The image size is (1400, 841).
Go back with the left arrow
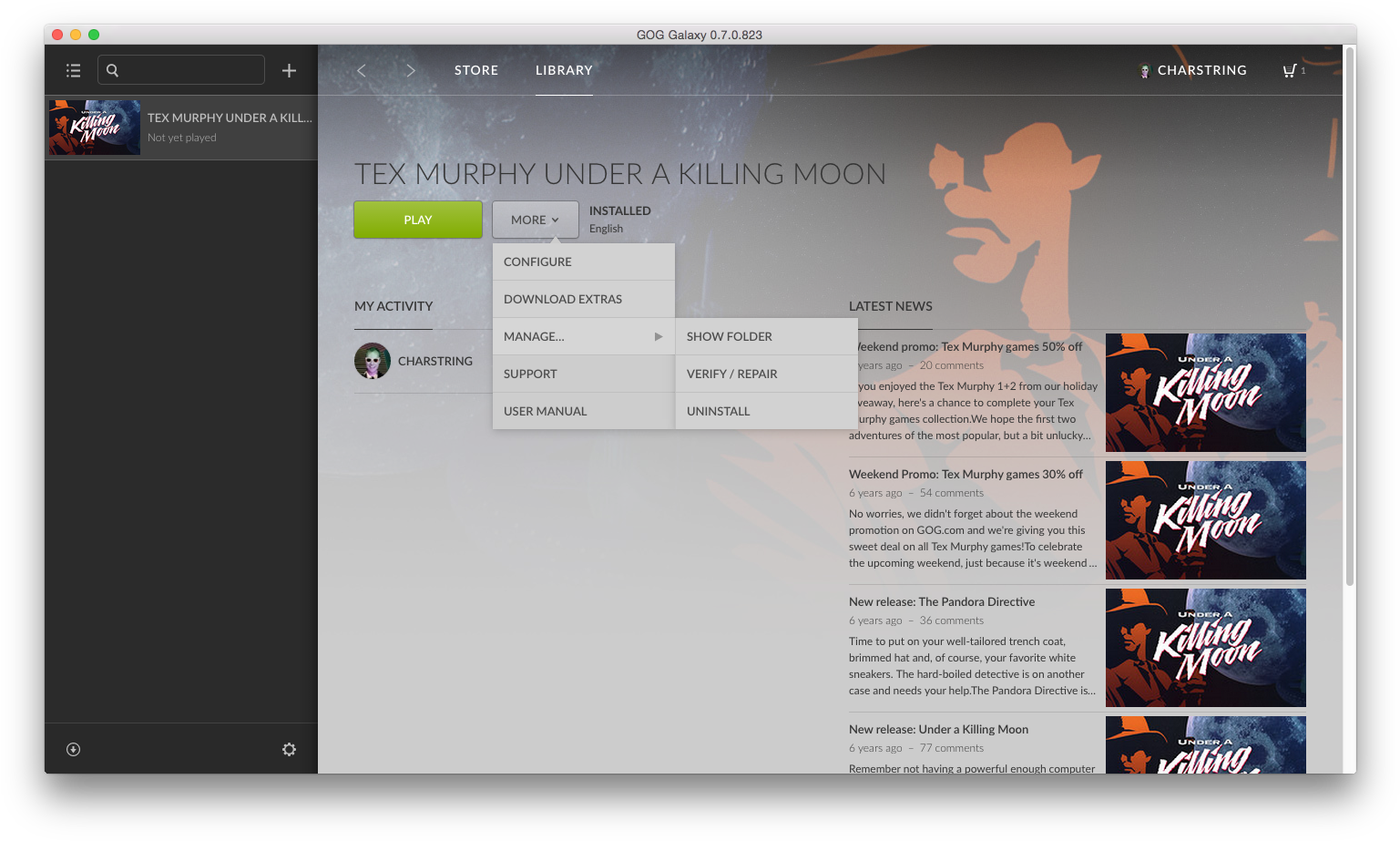(362, 70)
